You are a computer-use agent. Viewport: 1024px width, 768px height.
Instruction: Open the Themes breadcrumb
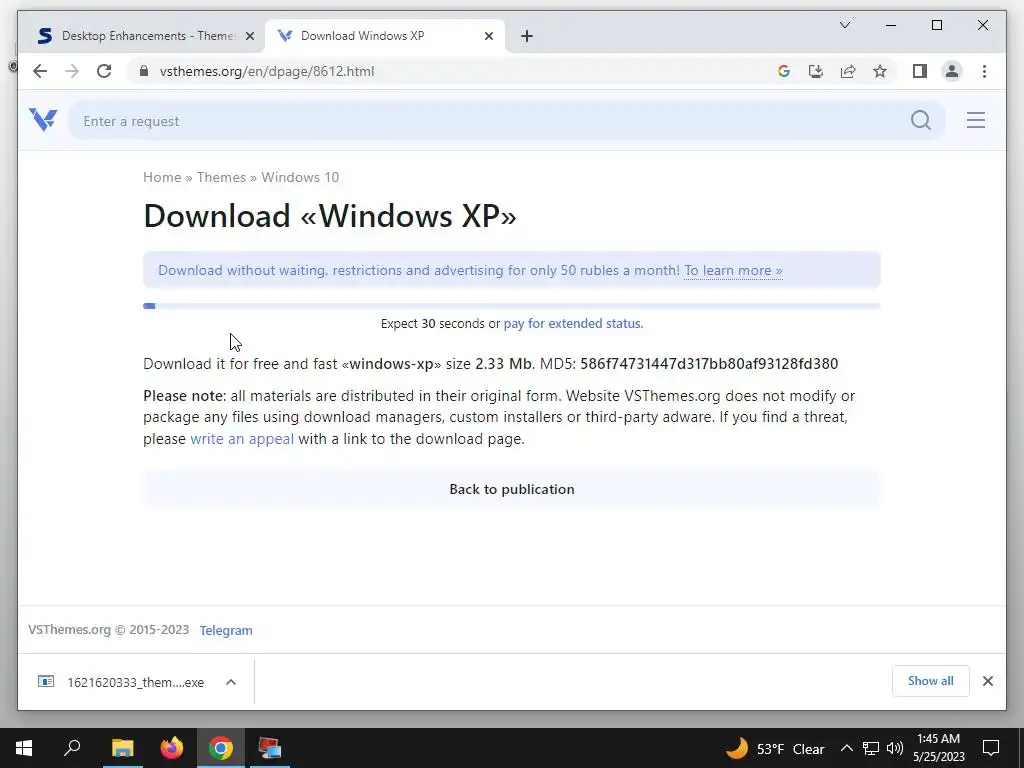click(221, 177)
